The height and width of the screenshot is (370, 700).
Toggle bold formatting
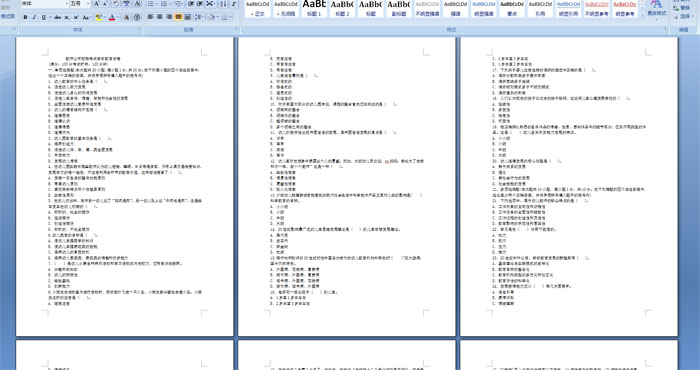25,17
